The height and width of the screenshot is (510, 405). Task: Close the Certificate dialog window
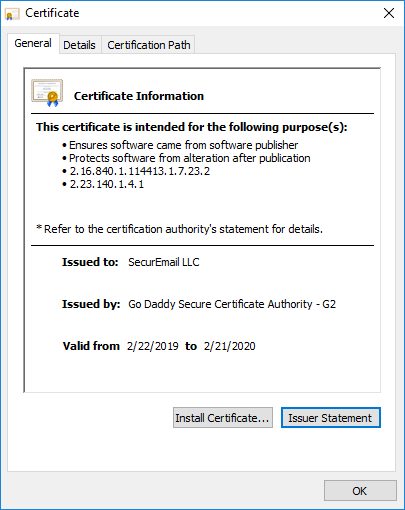pyautogui.click(x=389, y=13)
